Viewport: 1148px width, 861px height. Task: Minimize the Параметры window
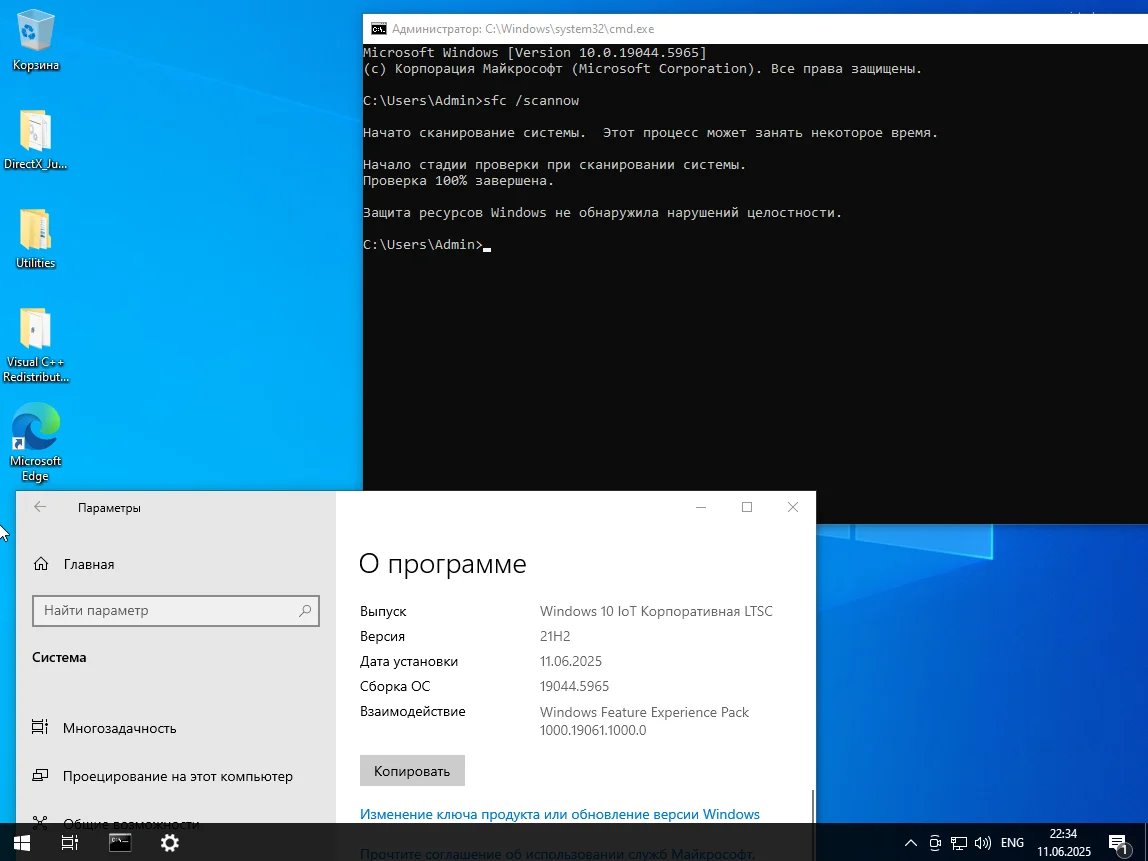click(x=701, y=507)
